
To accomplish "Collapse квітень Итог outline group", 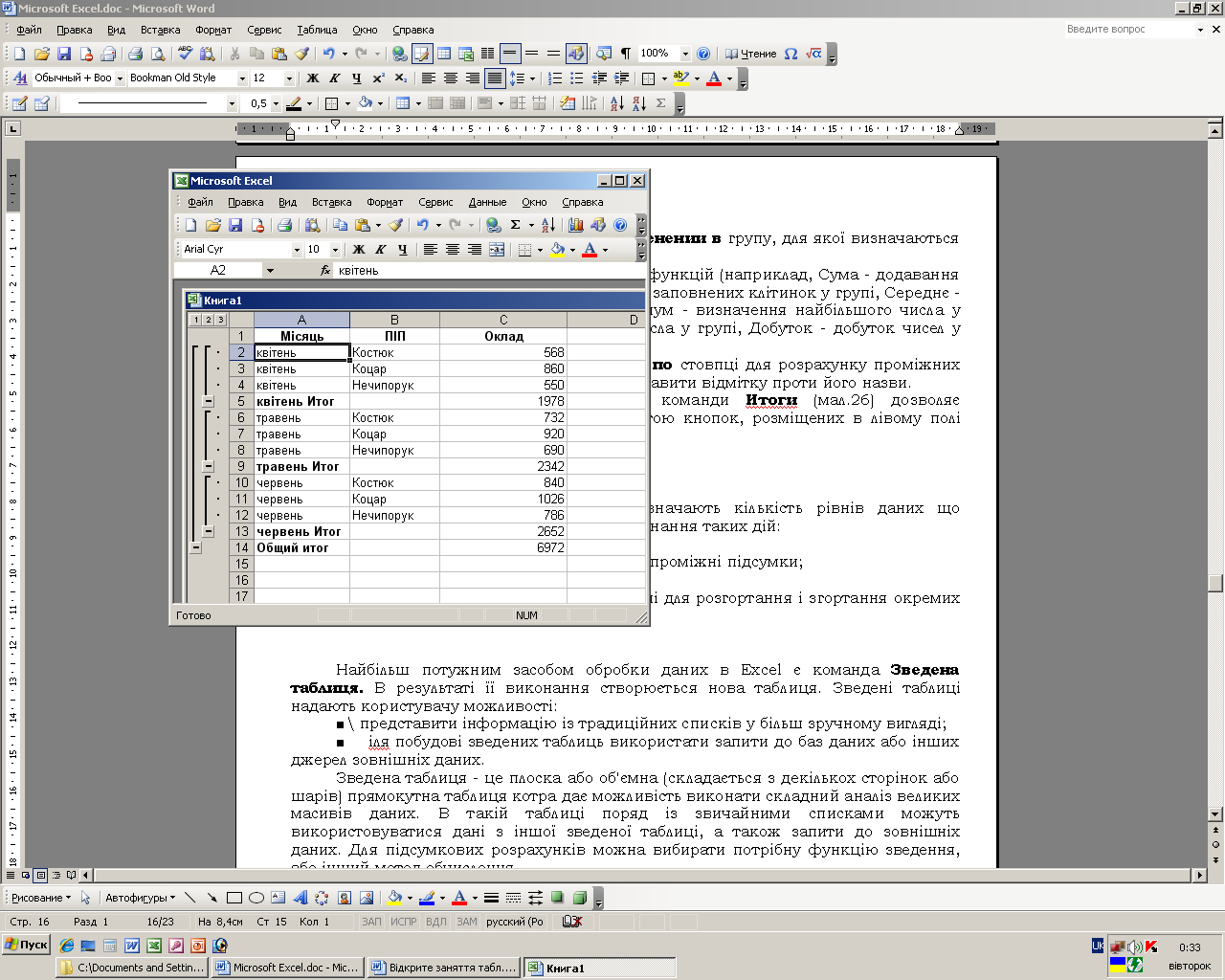I will 209,402.
